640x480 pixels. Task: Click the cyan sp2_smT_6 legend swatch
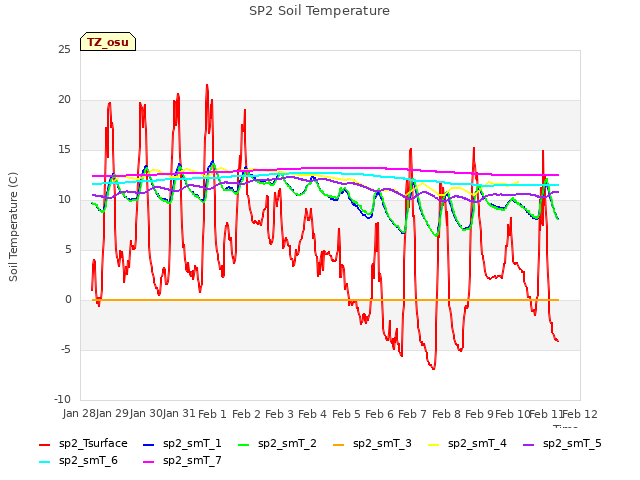(x=44, y=462)
